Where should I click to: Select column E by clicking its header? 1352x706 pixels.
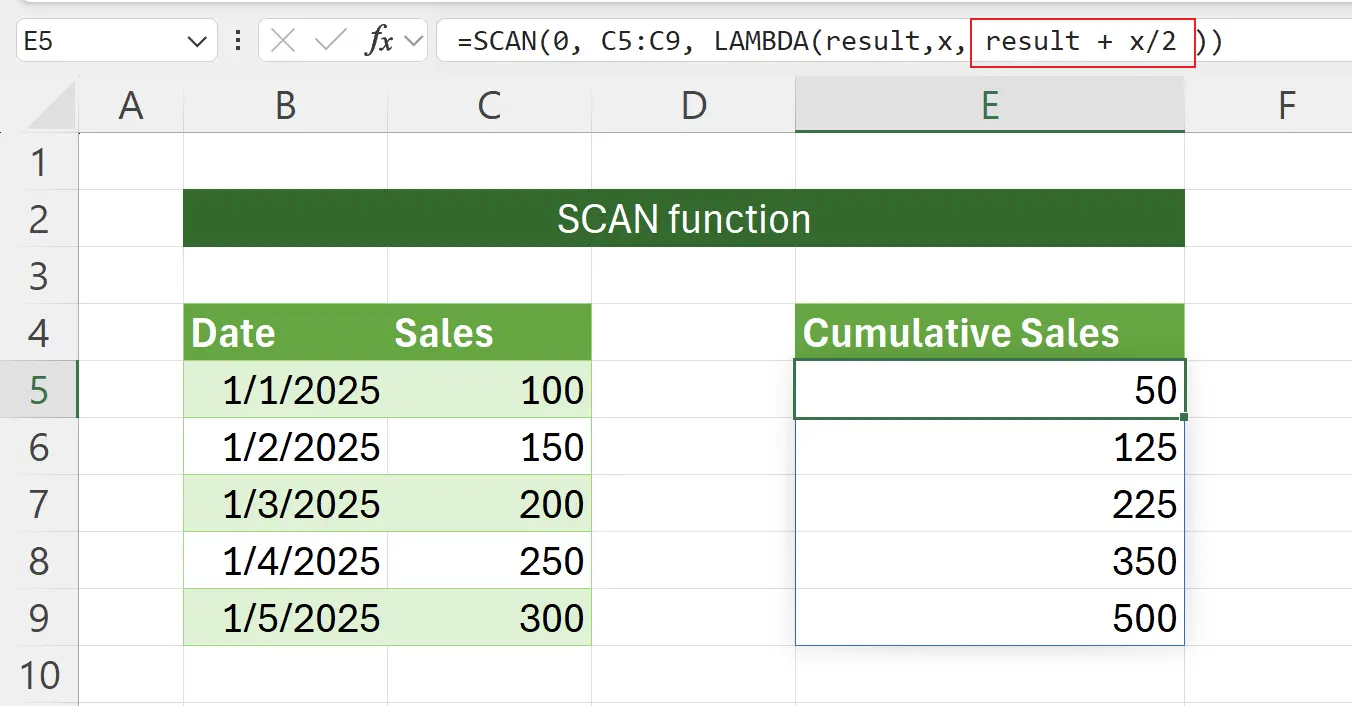point(990,104)
